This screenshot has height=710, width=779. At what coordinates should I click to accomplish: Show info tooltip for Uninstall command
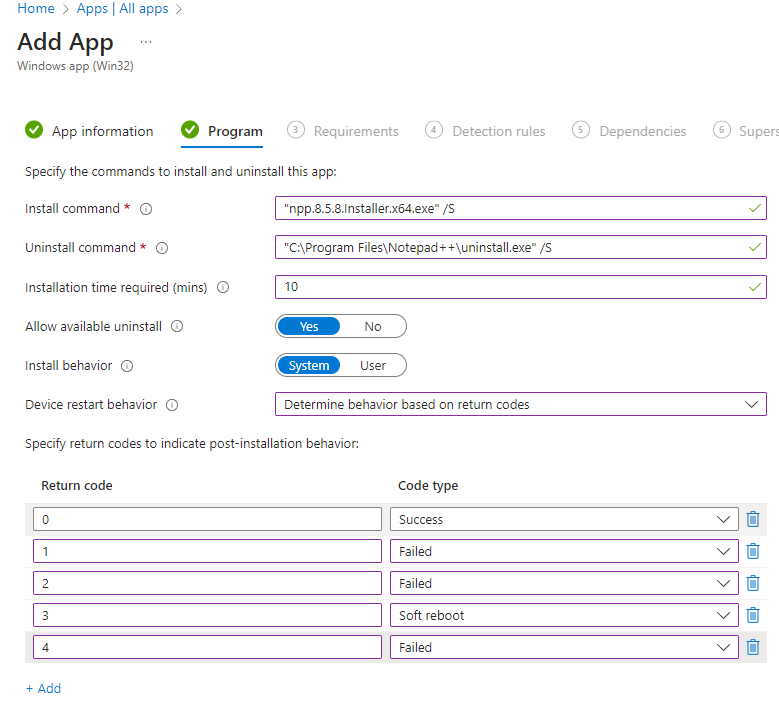coord(162,248)
